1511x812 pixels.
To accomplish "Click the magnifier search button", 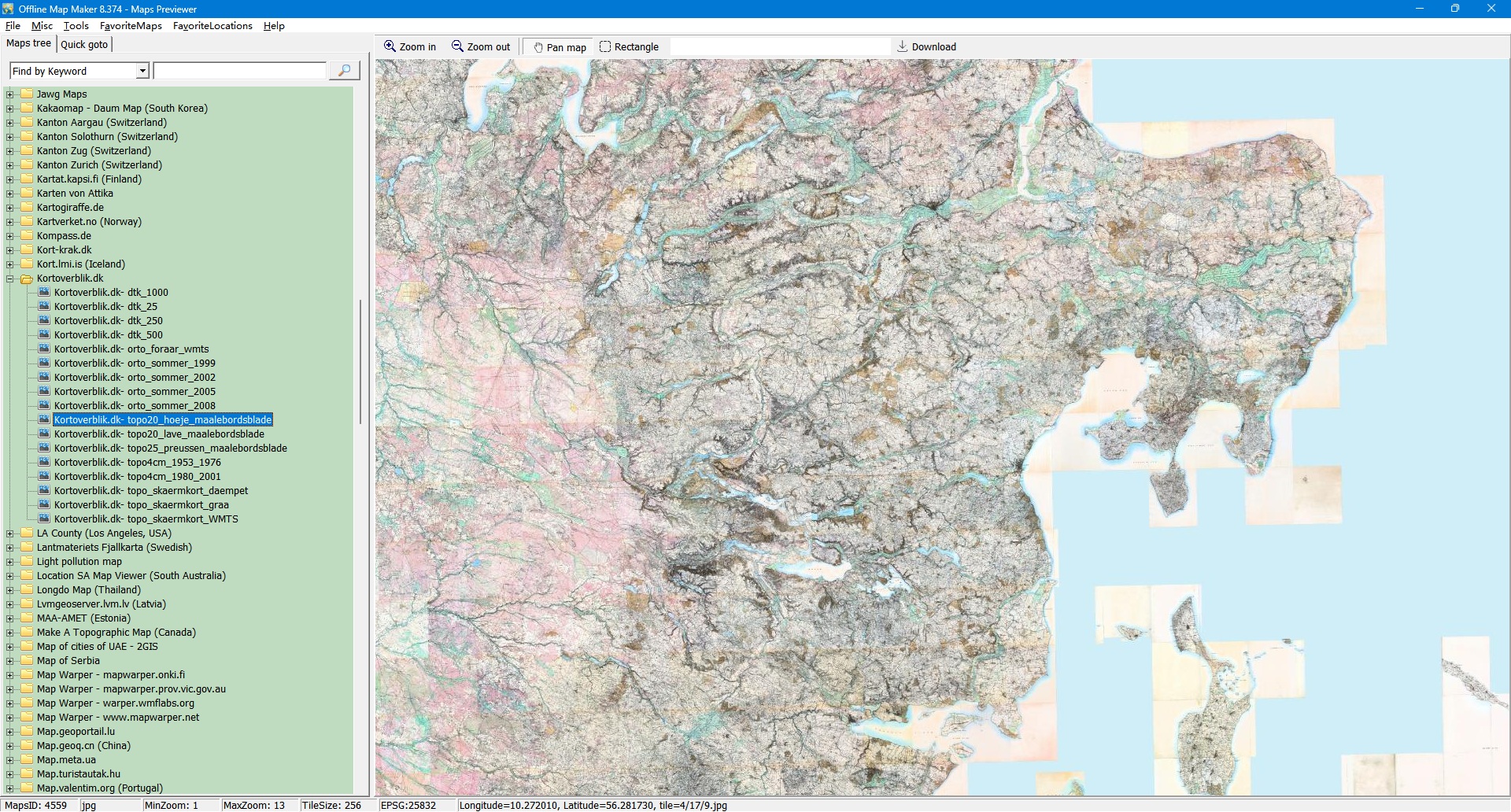I will (344, 71).
